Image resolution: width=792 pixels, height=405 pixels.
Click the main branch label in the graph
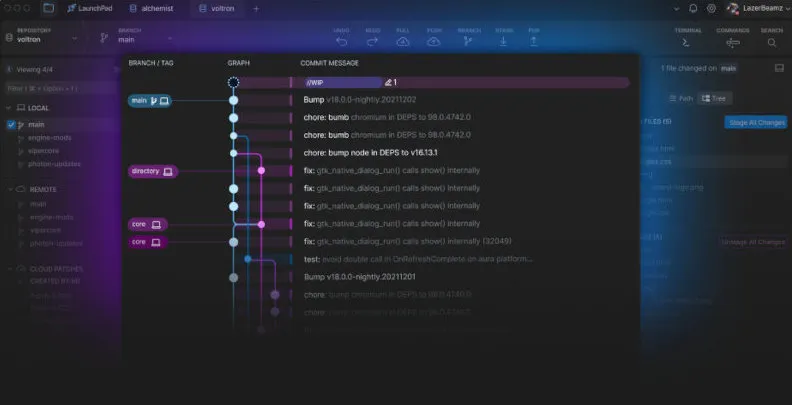pos(150,101)
